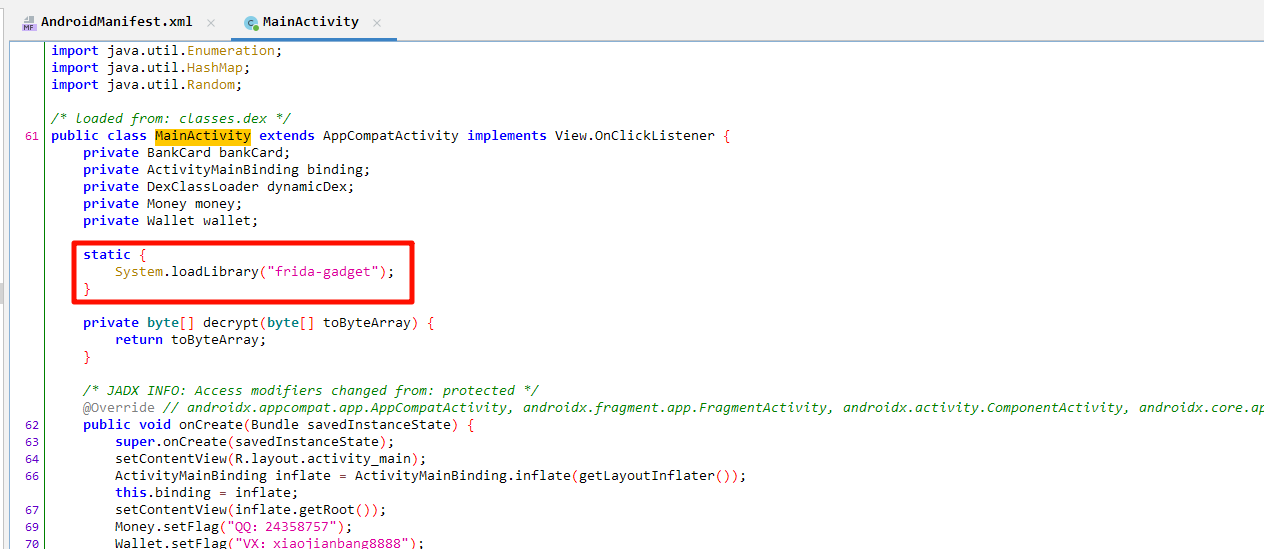The image size is (1264, 549).
Task: Click the "frida-gadget" string literal
Action: click(x=326, y=272)
